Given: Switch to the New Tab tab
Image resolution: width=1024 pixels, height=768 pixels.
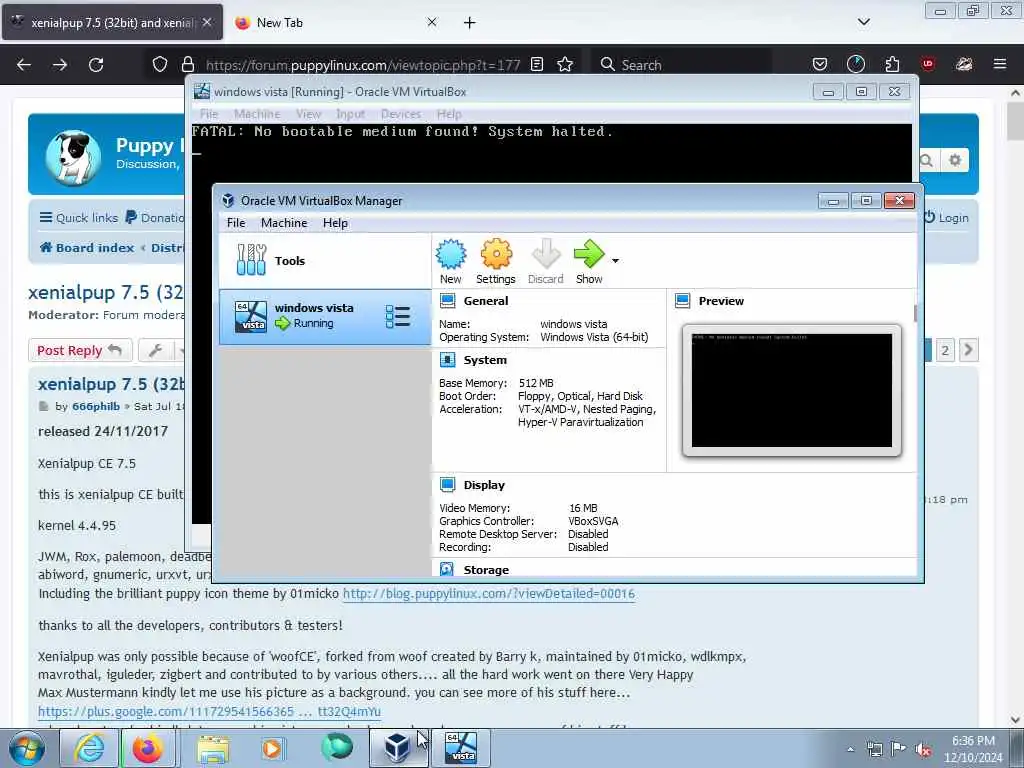Looking at the screenshot, I should (x=336, y=22).
